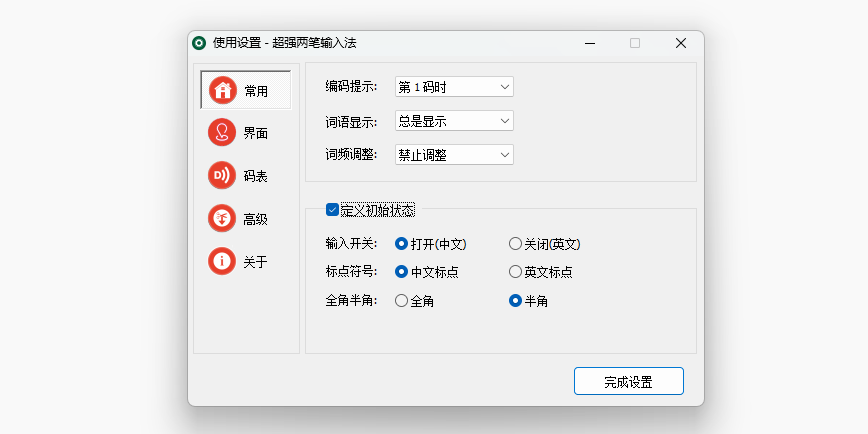Select 关闭(英文) radio button
This screenshot has width=868, height=434.
(515, 243)
